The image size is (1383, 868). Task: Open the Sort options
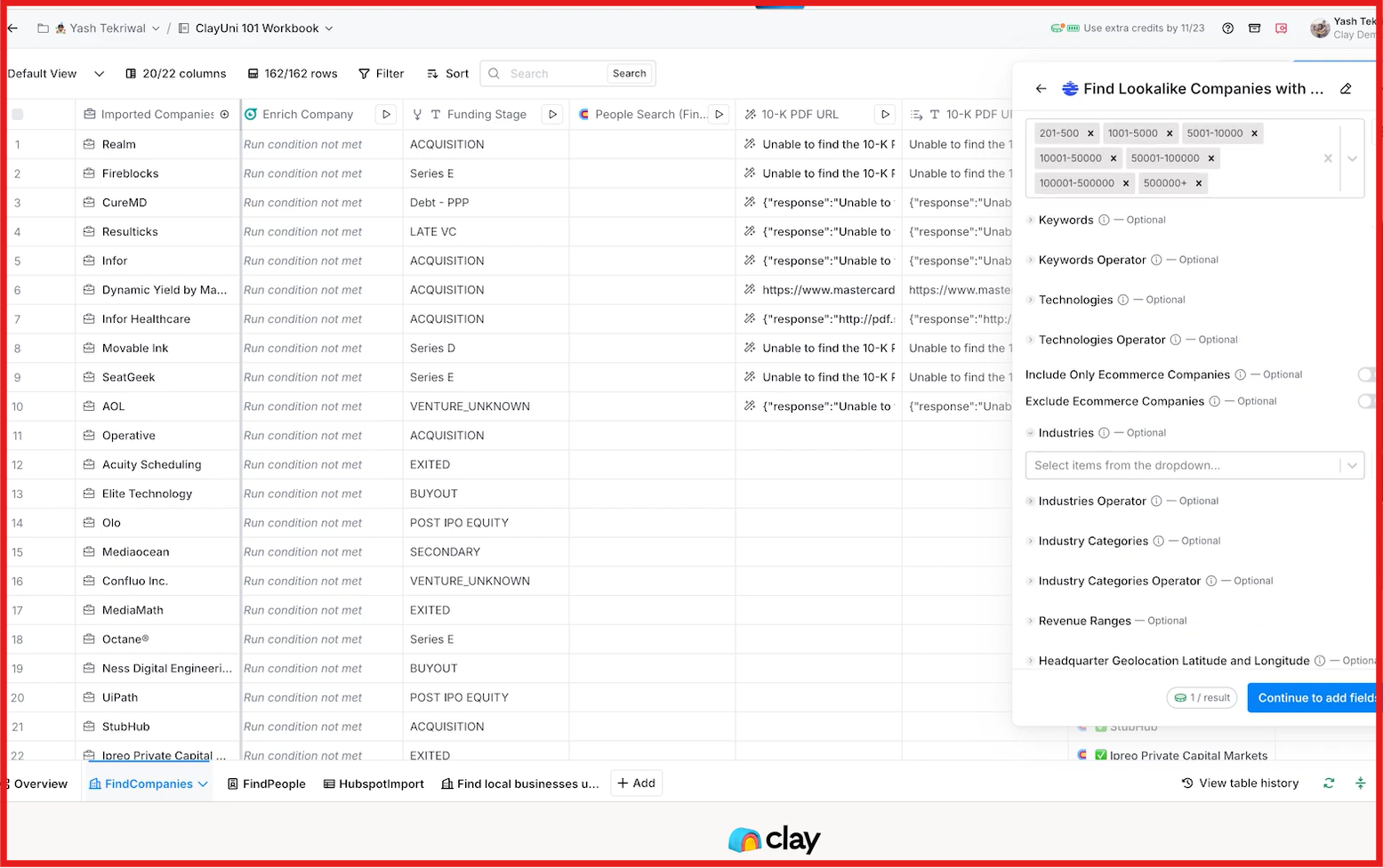(447, 74)
